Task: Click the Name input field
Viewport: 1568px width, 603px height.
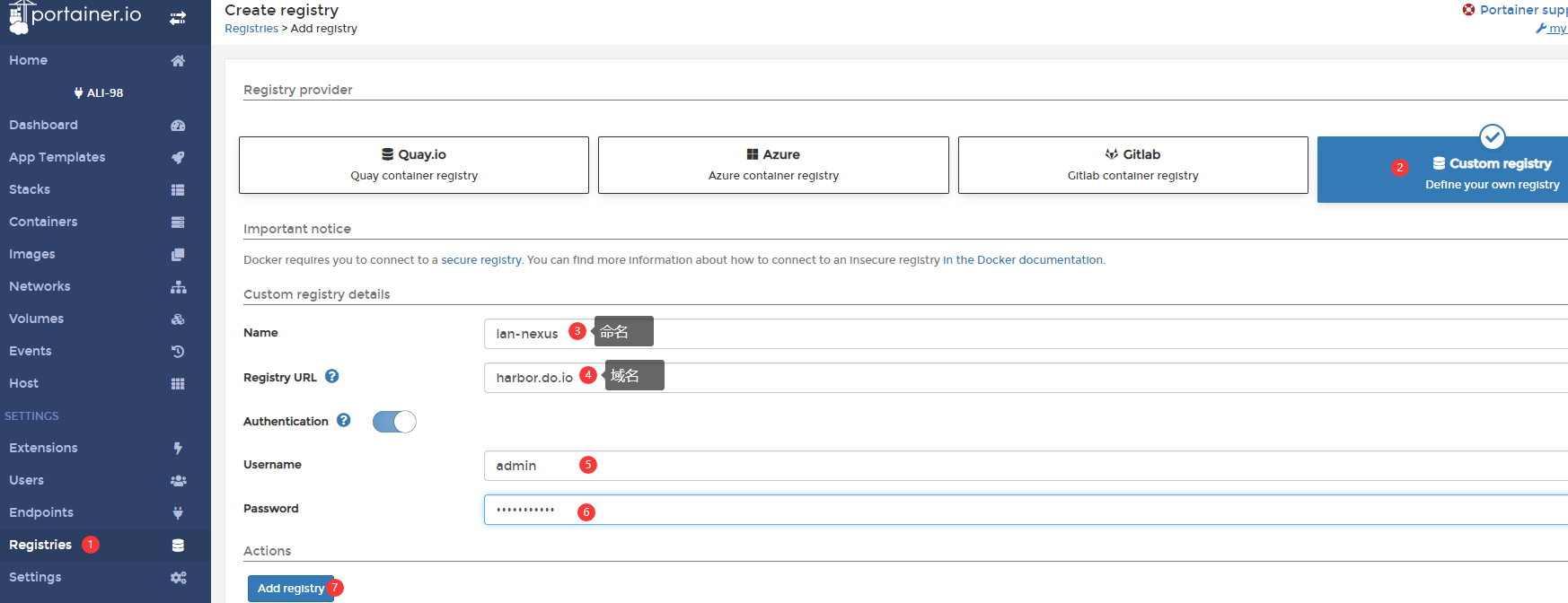Action: point(1026,334)
